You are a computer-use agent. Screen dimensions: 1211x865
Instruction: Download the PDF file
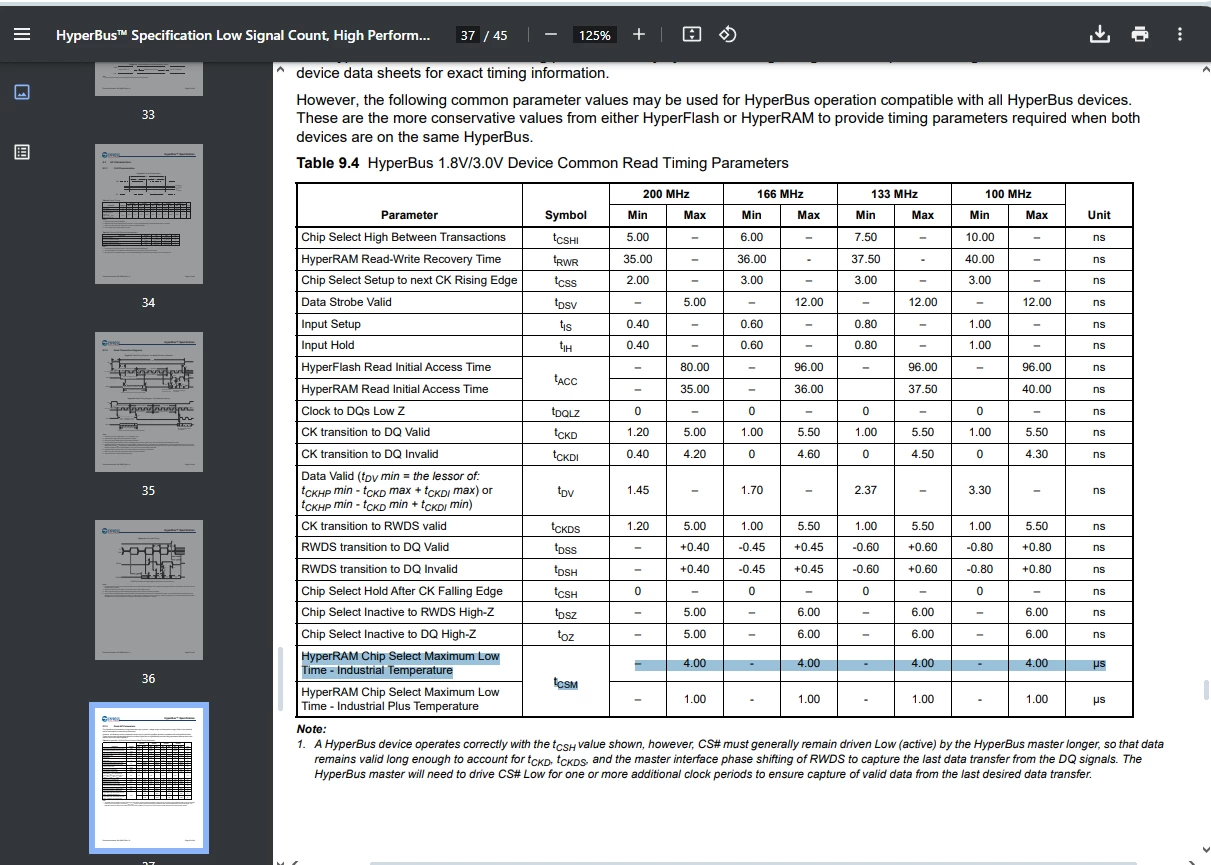[1100, 34]
